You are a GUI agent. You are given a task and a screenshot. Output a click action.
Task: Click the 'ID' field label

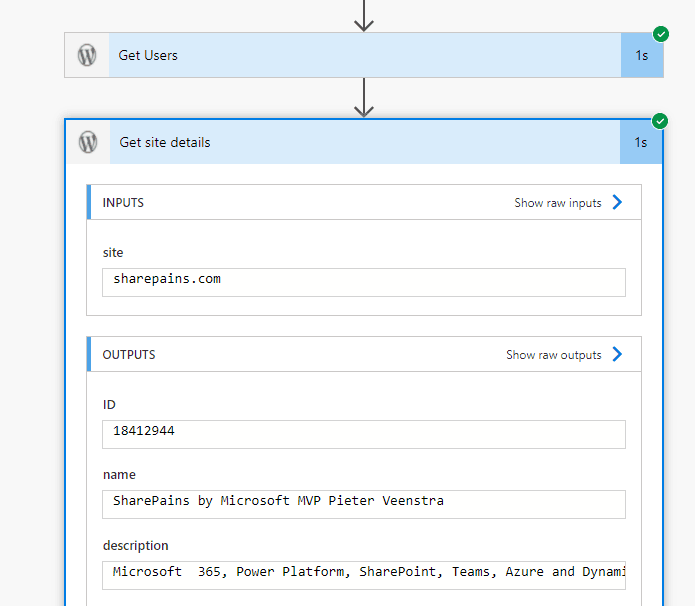click(109, 405)
